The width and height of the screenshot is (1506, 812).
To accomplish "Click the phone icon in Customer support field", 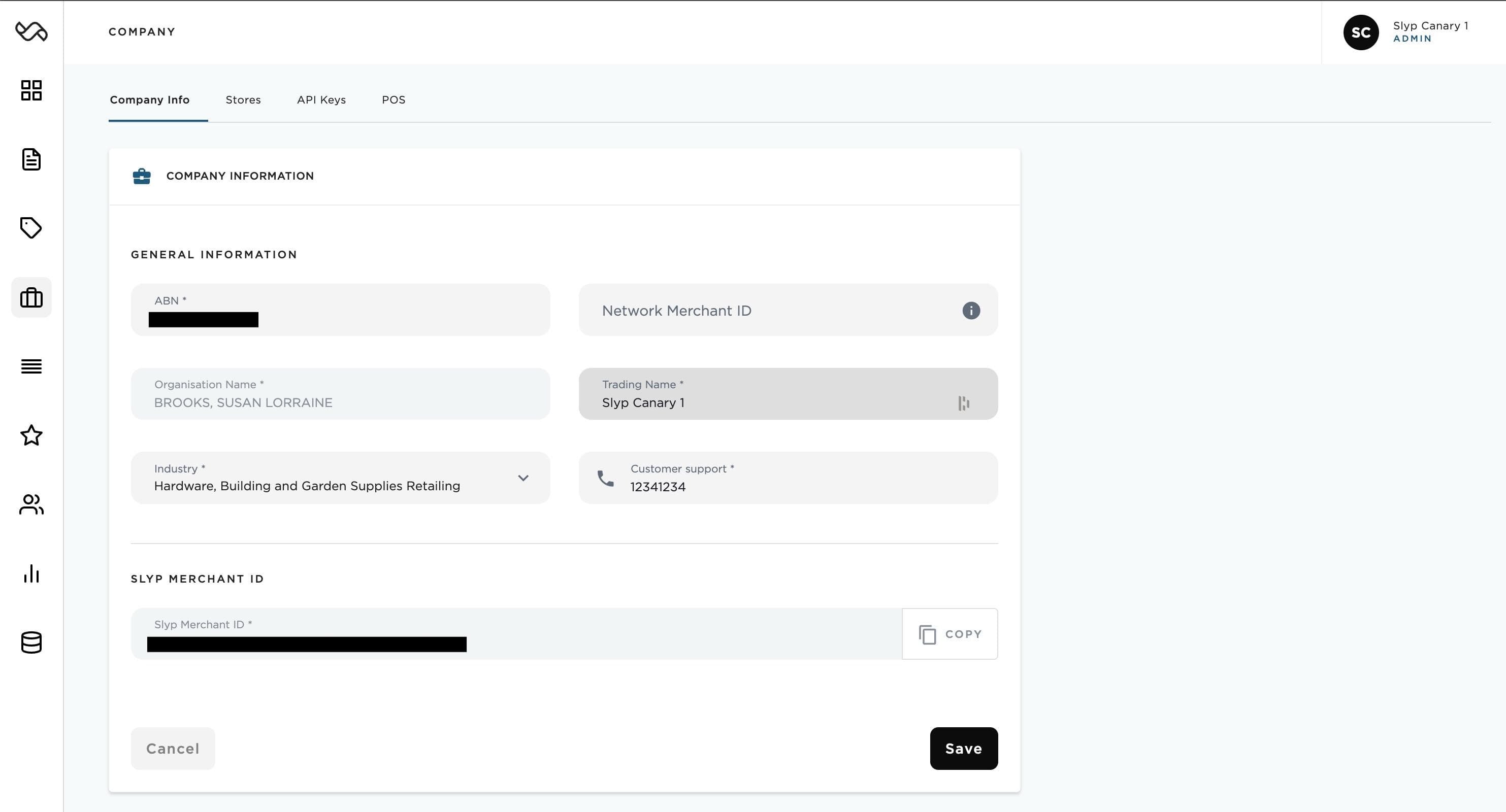I will tap(606, 479).
